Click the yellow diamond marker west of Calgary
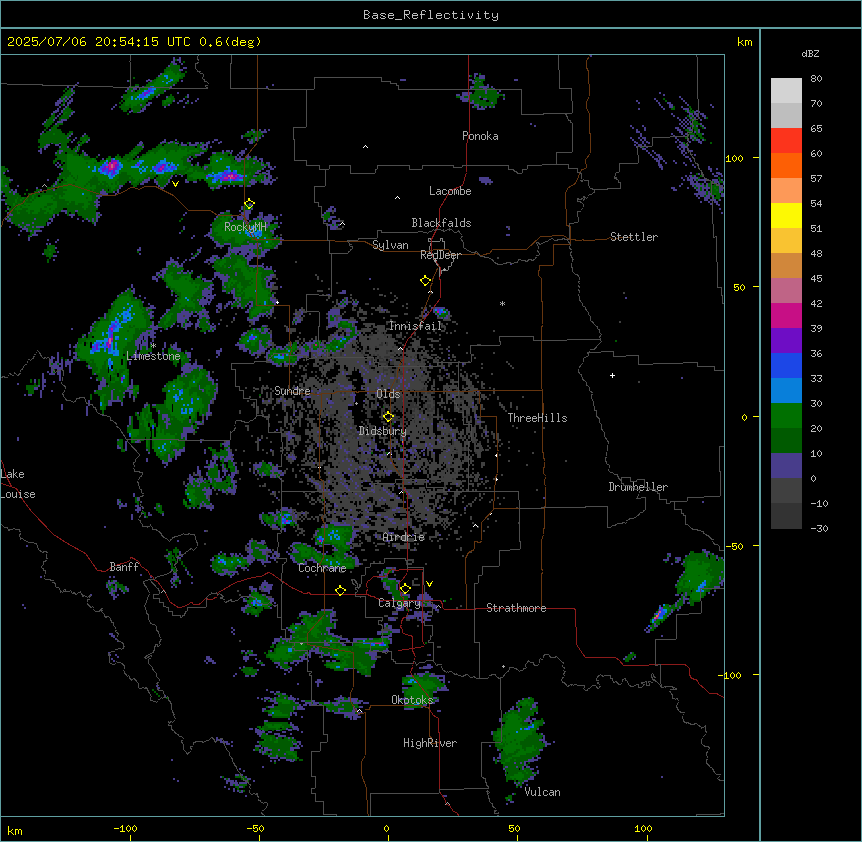Viewport: 862px width, 842px height. pyautogui.click(x=340, y=590)
